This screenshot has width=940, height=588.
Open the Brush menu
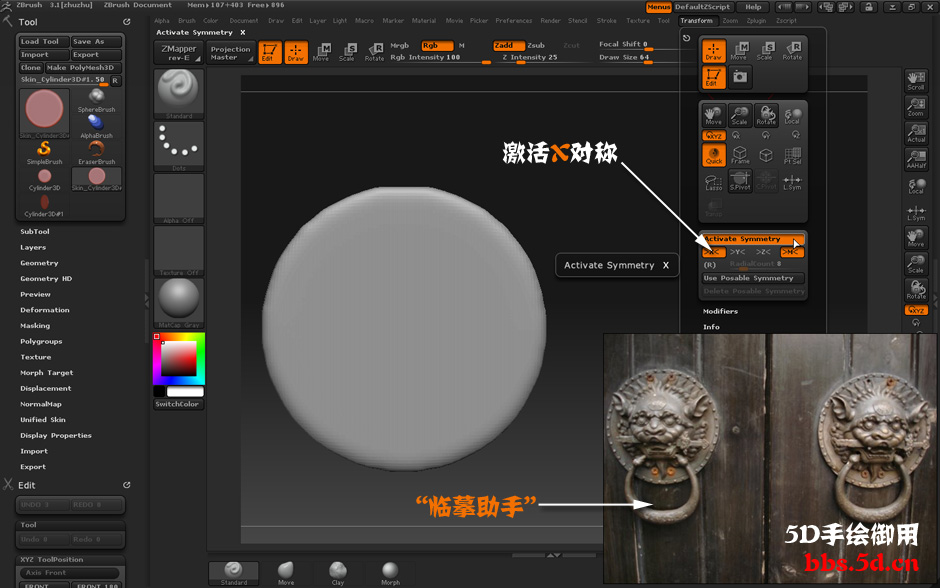tap(187, 20)
